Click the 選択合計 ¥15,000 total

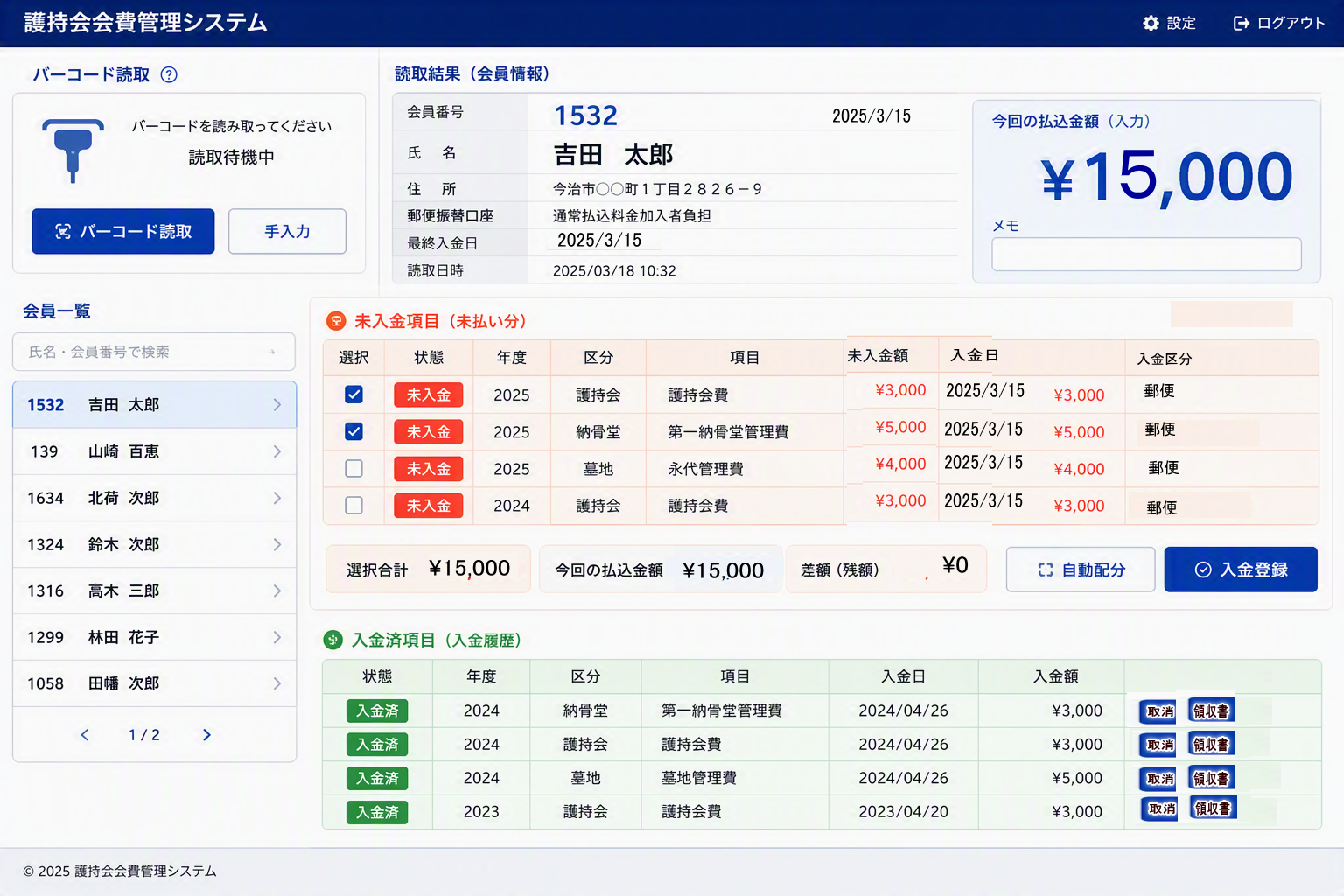click(428, 570)
